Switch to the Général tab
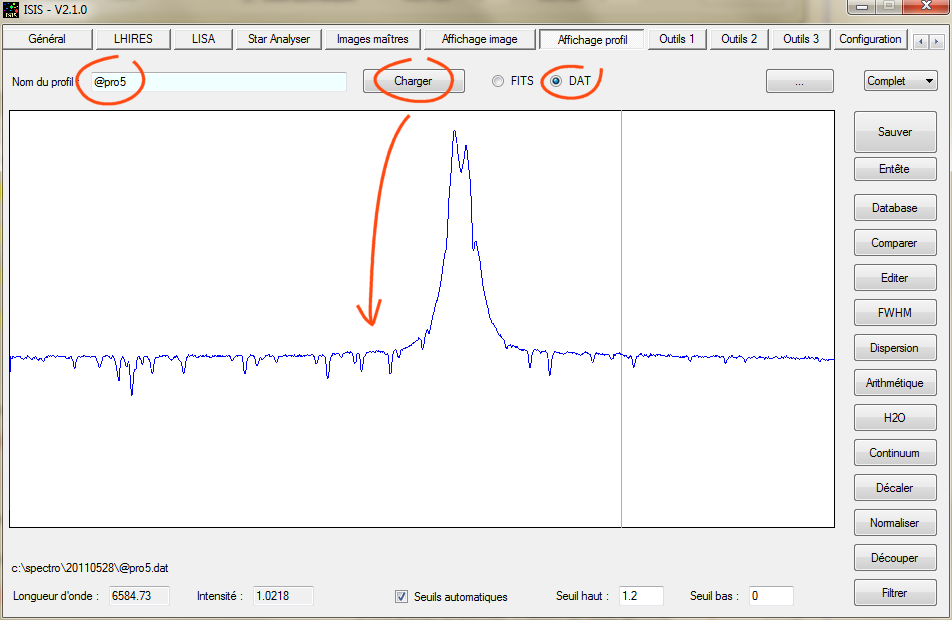The height and width of the screenshot is (620, 952). (47, 39)
